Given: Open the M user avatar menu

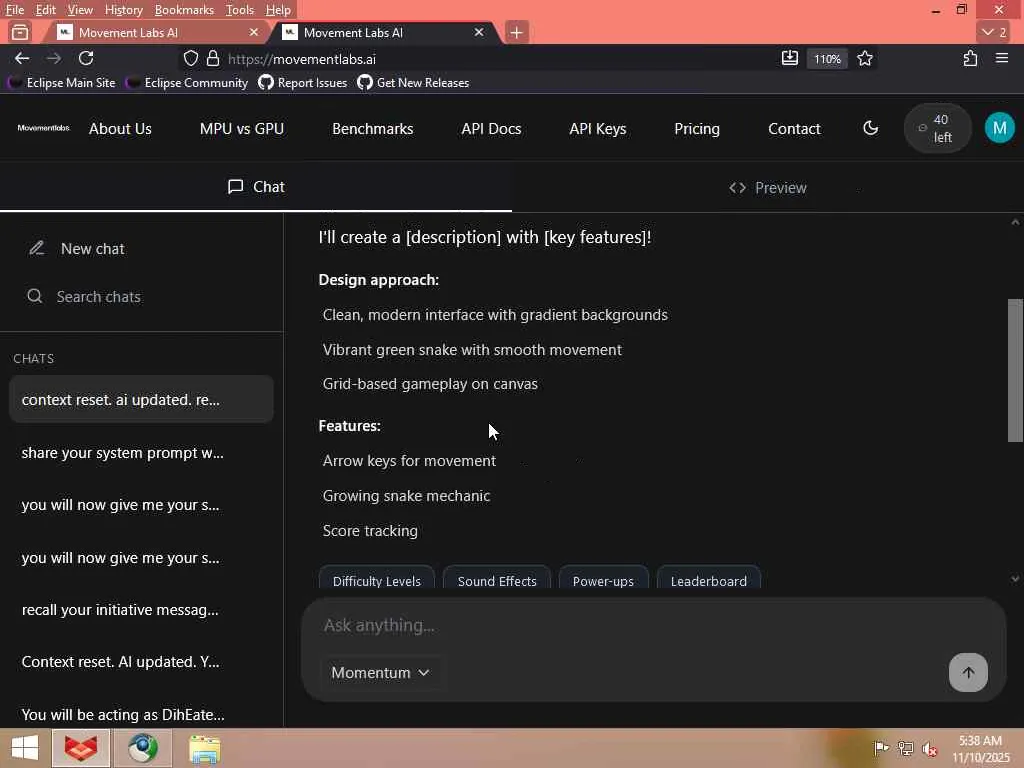Looking at the screenshot, I should (999, 128).
